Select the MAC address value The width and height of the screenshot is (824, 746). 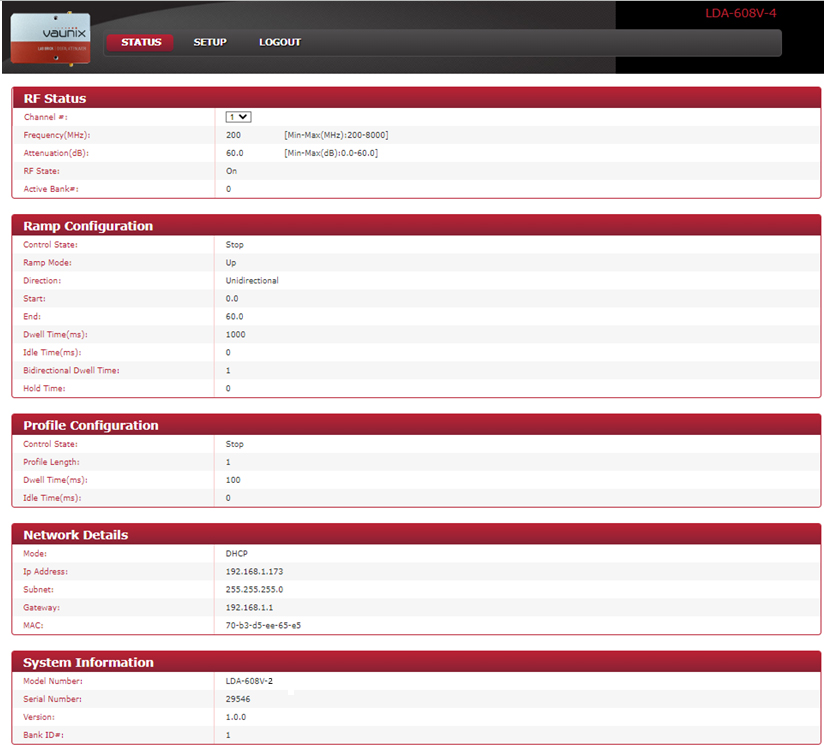pyautogui.click(x=263, y=626)
